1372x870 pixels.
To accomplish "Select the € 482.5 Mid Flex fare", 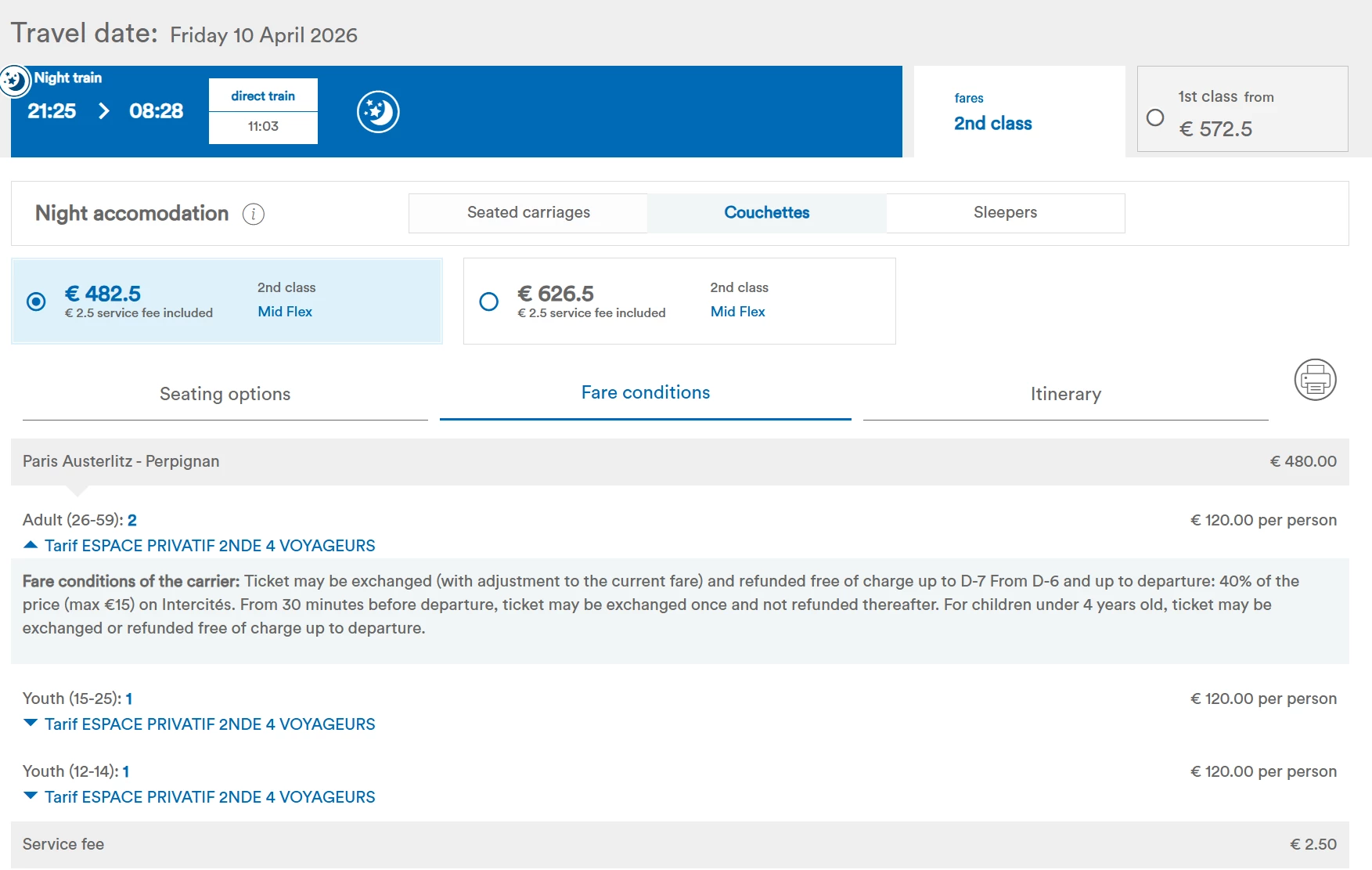I will 36,301.
